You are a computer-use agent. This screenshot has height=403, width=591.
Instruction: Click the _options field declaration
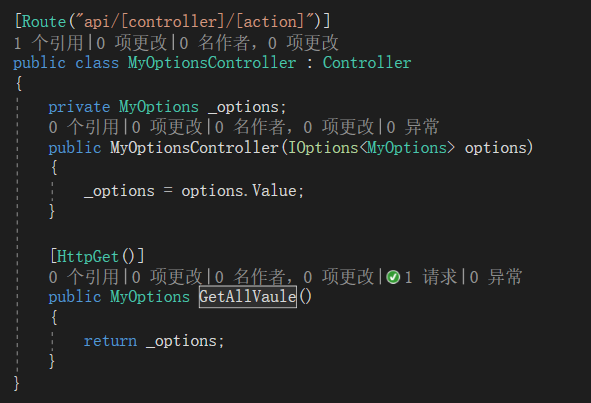tap(247, 107)
